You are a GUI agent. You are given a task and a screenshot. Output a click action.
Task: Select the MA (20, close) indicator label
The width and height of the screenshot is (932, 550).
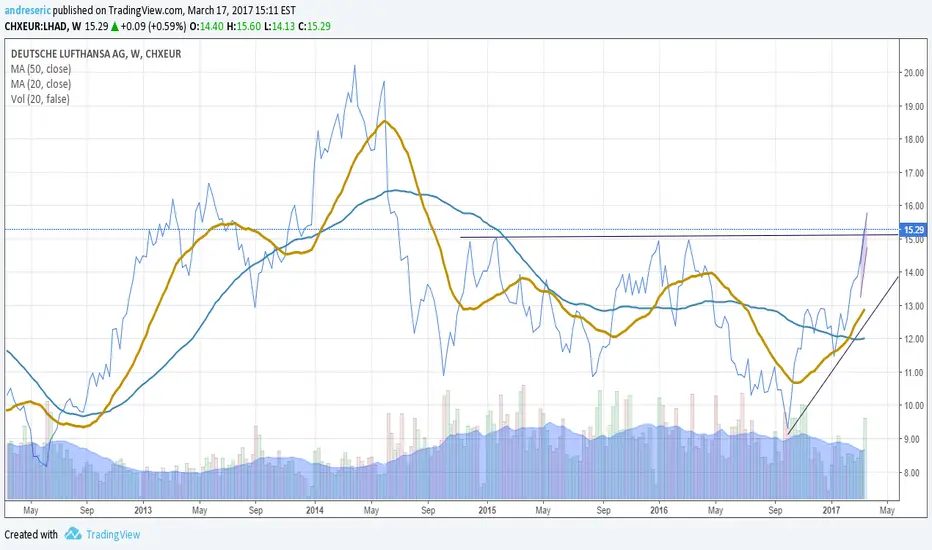click(x=41, y=84)
